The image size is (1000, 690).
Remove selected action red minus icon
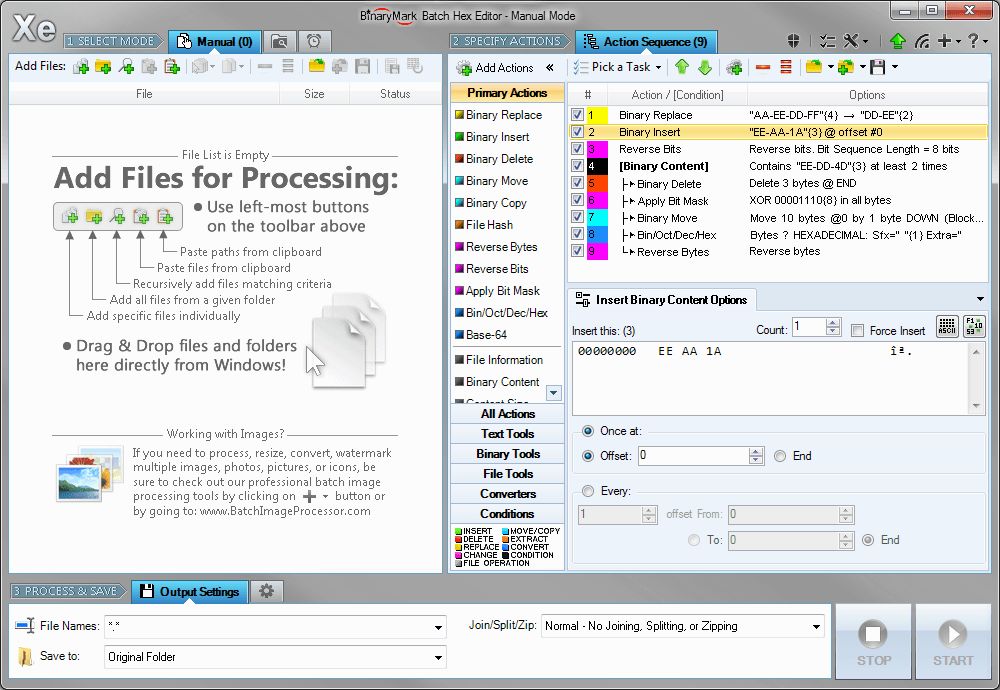pyautogui.click(x=763, y=66)
